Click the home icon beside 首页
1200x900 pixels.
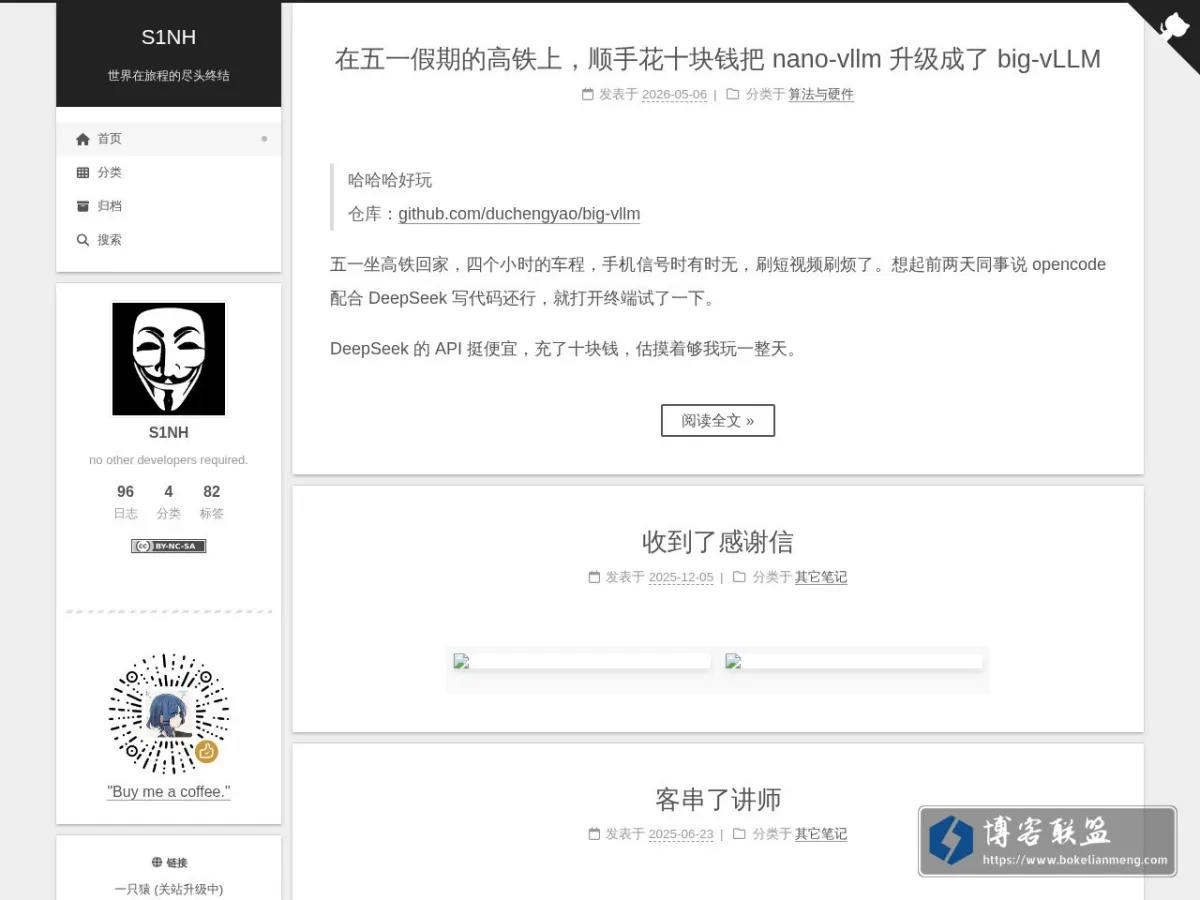click(x=83, y=139)
